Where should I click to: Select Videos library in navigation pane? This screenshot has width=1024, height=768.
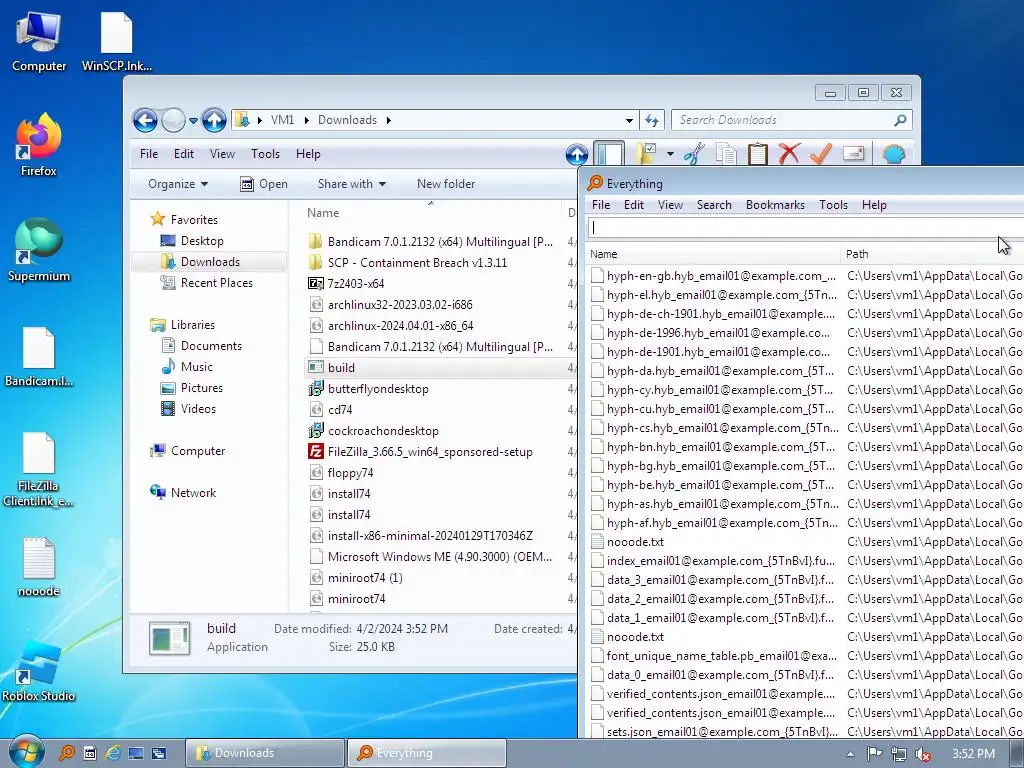pyautogui.click(x=198, y=409)
